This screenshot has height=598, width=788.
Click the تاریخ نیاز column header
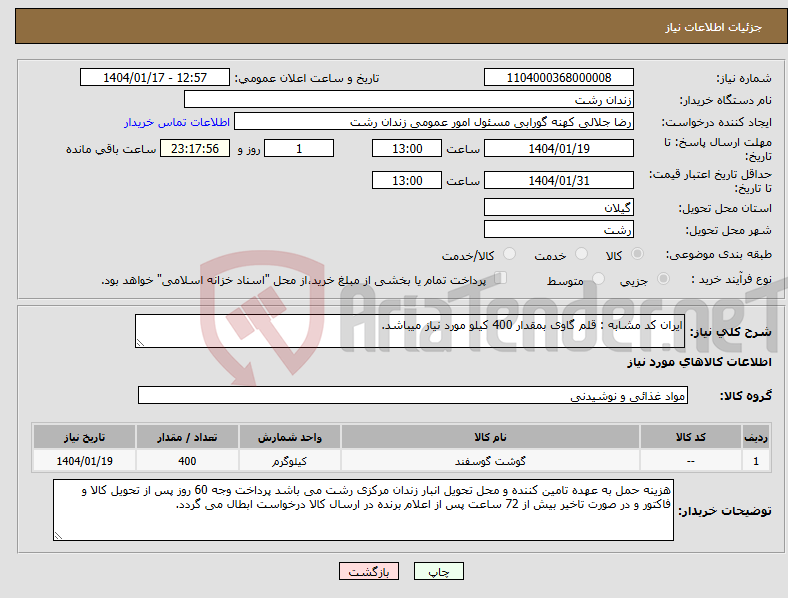coord(84,437)
